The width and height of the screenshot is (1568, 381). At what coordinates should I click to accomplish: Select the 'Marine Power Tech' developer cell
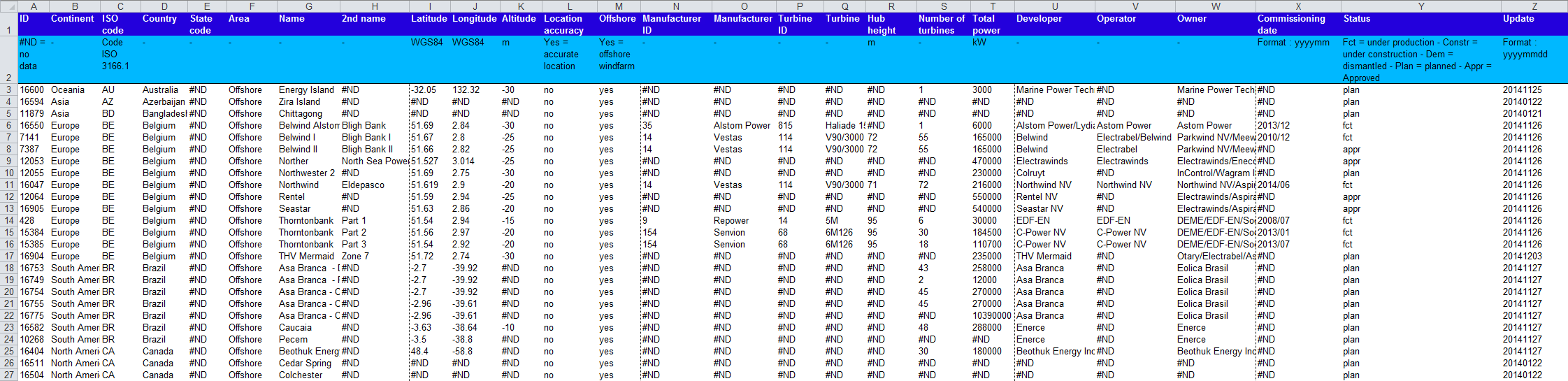pyautogui.click(x=1054, y=90)
